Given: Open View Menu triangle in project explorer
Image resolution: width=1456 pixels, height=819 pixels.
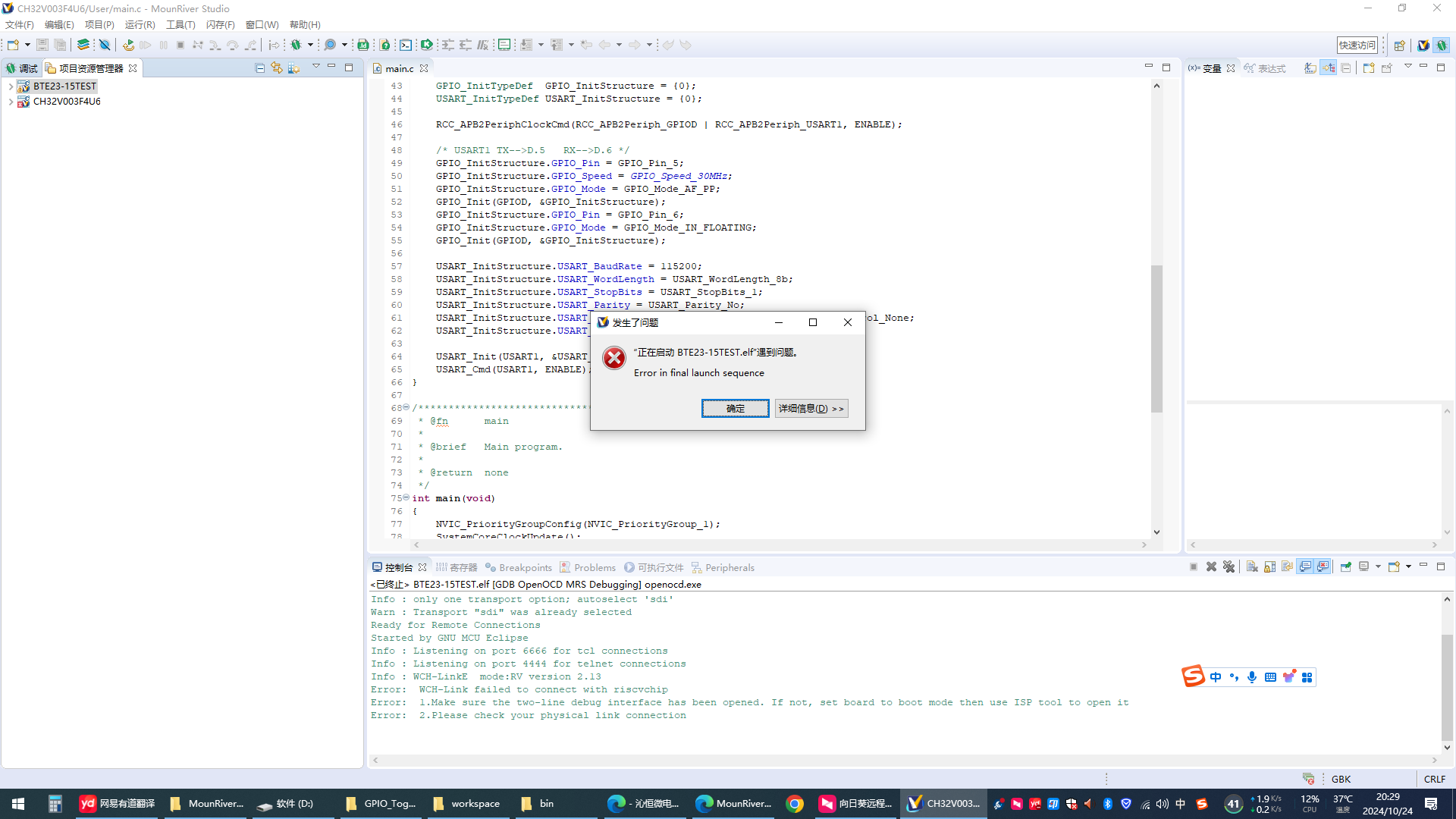Looking at the screenshot, I should [316, 67].
